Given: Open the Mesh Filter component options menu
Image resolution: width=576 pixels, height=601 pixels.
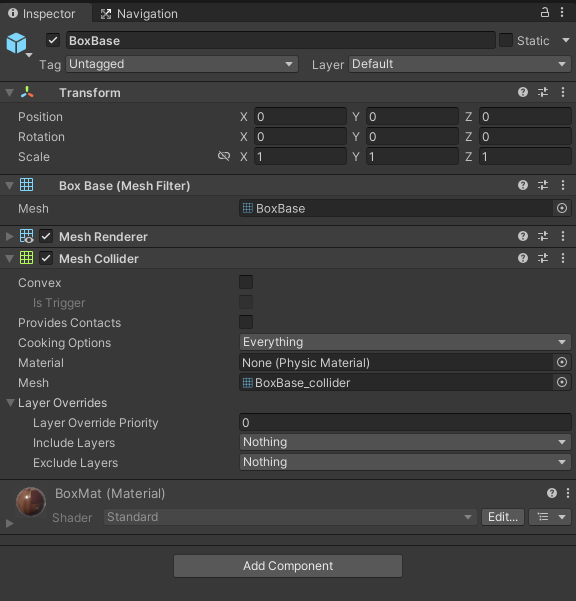Looking at the screenshot, I should pos(563,185).
